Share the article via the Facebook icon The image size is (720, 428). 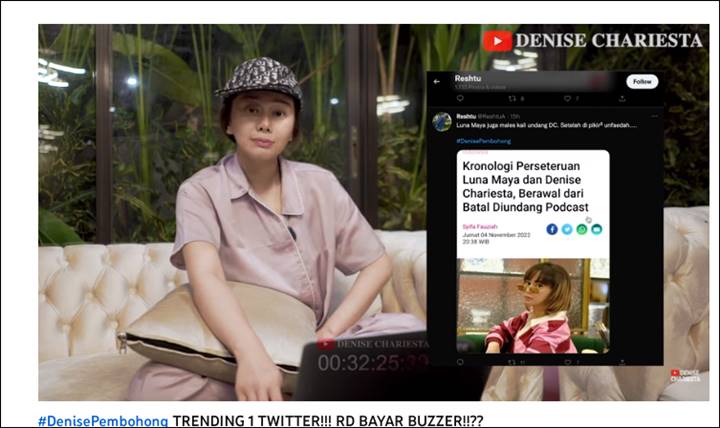click(552, 229)
